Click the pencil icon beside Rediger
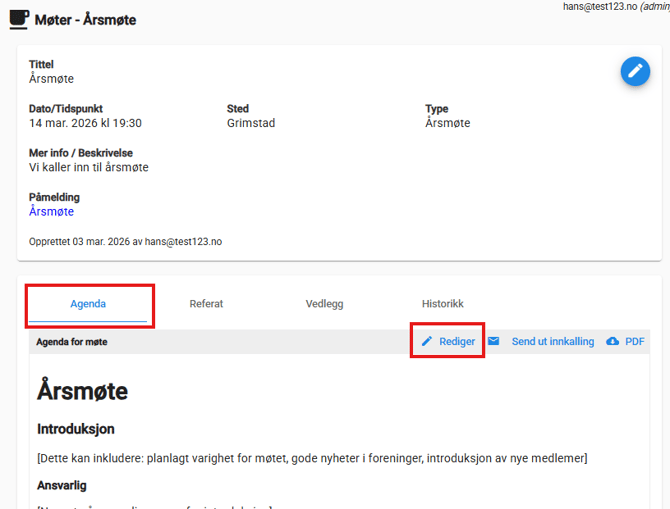Image resolution: width=670 pixels, height=509 pixels. (x=427, y=341)
